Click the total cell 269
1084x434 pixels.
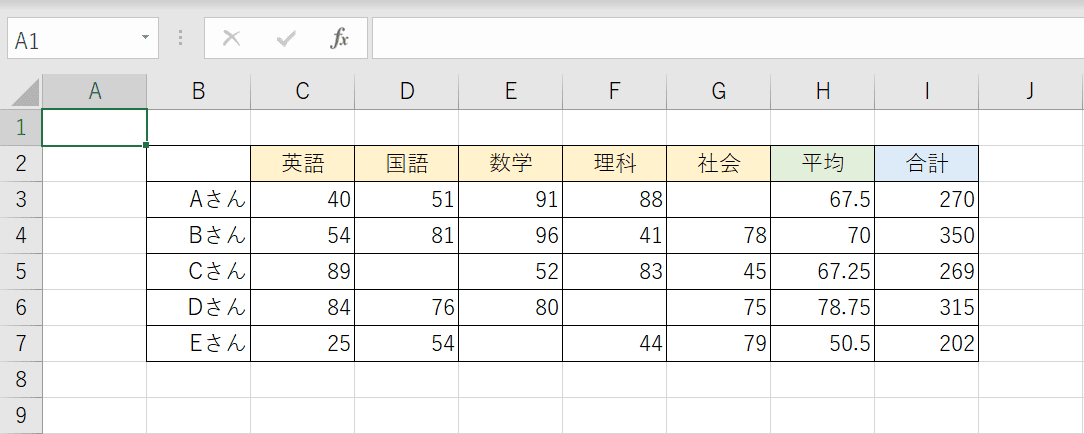click(x=926, y=272)
